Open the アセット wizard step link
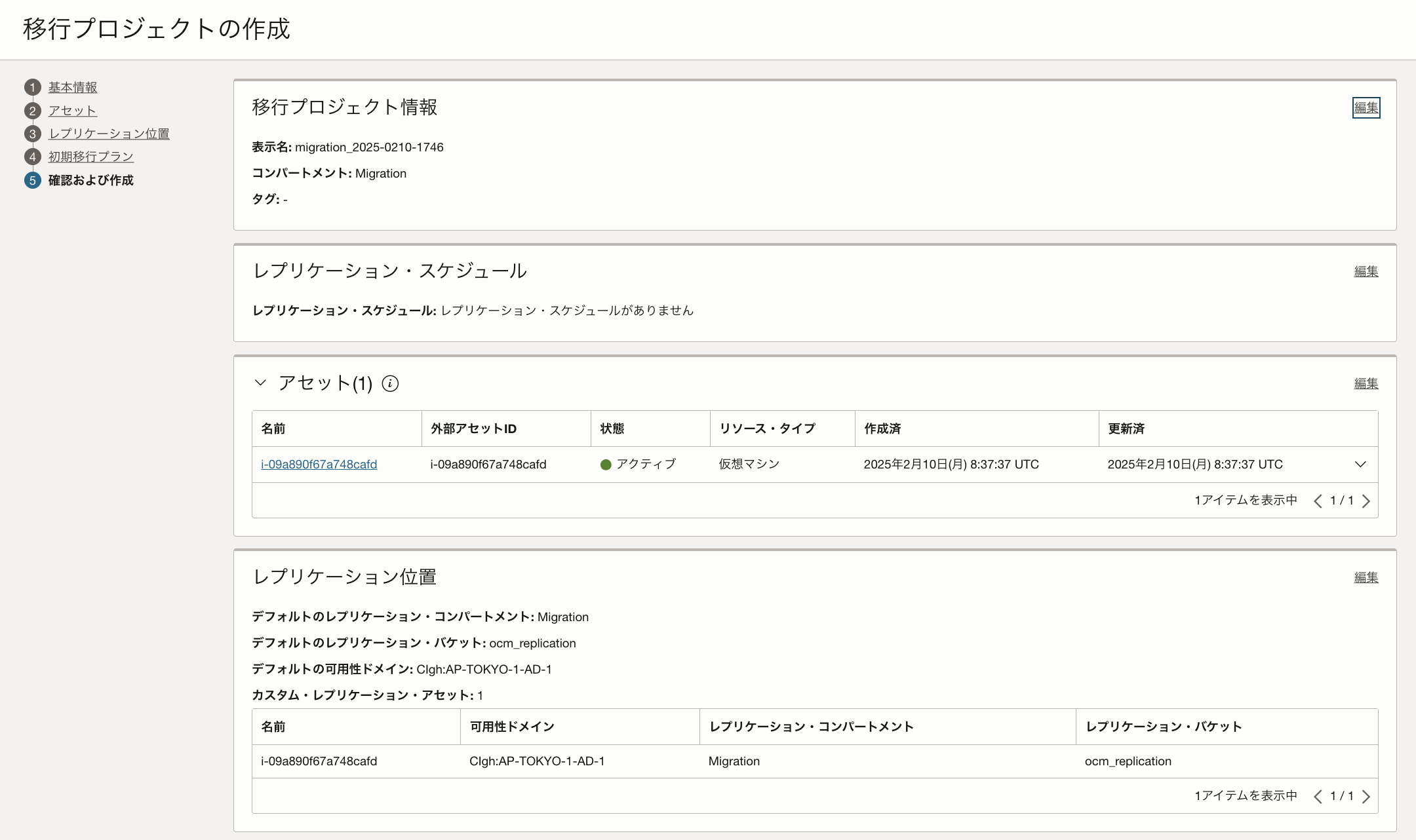Screen dimensions: 1416x840 click(x=73, y=111)
